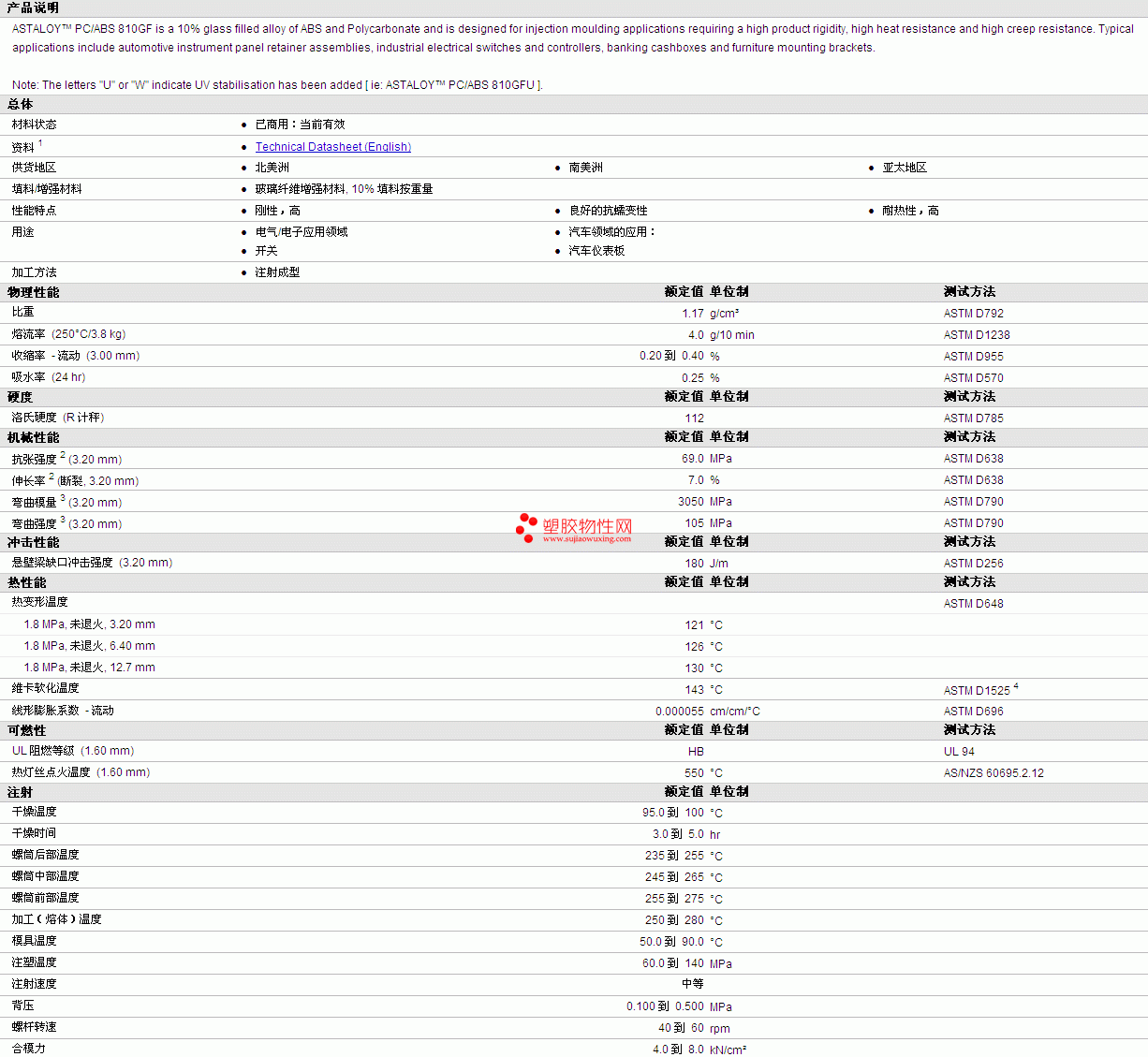Viewport: 1148px width, 1057px height.
Task: Click the "螺筒后部温度" label
Action: tap(45, 855)
